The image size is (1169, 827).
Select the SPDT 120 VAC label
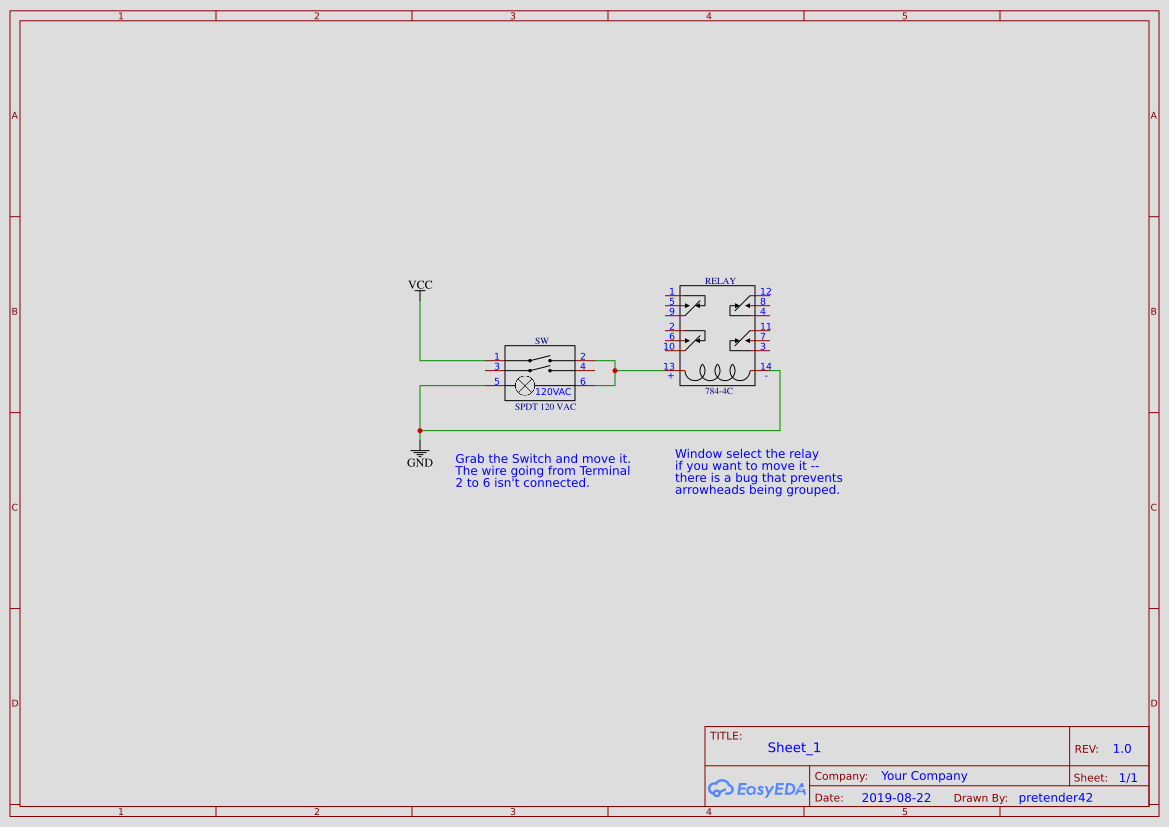[545, 406]
